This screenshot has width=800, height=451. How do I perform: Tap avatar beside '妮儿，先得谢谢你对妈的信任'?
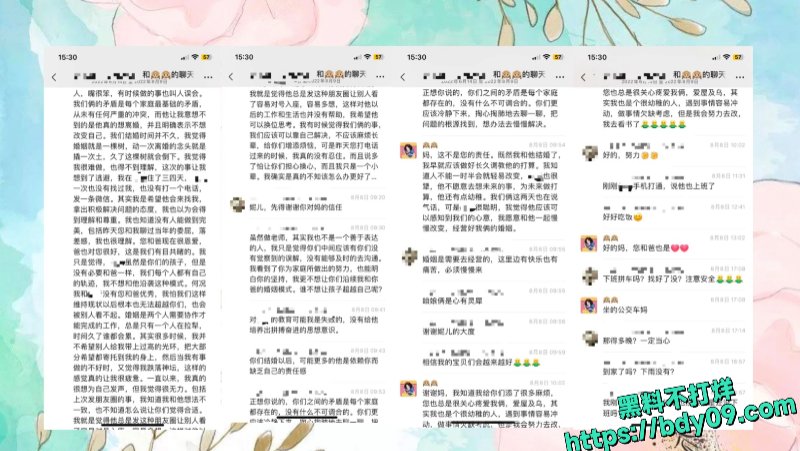click(237, 205)
